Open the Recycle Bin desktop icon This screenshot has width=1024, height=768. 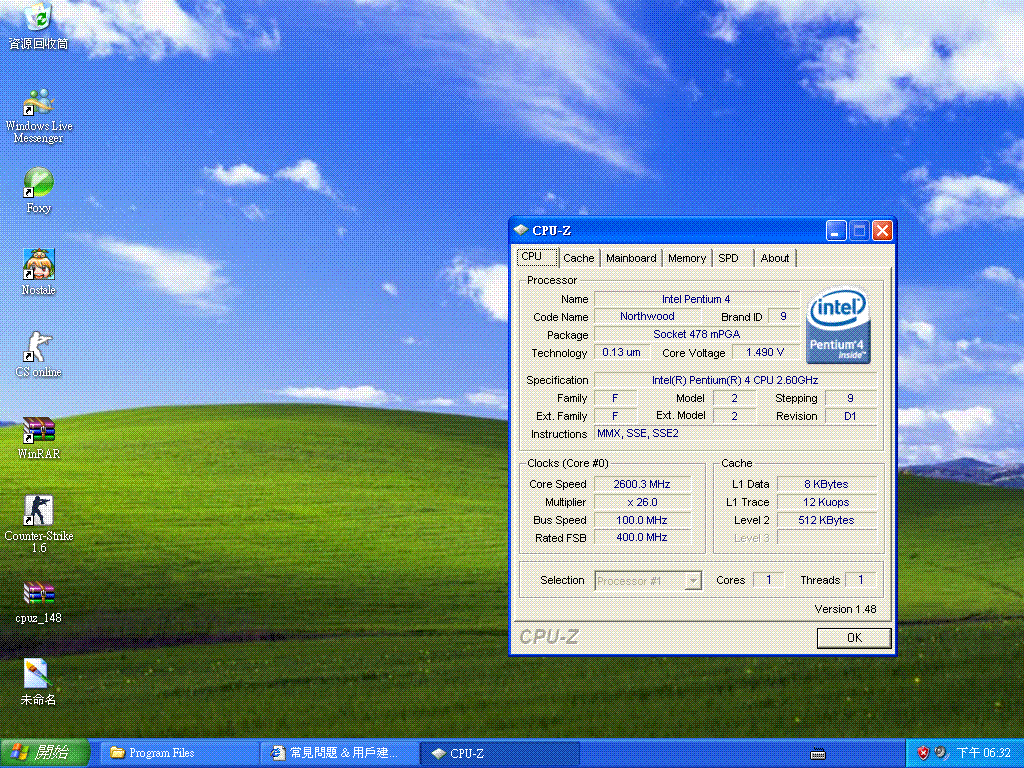coord(38,18)
